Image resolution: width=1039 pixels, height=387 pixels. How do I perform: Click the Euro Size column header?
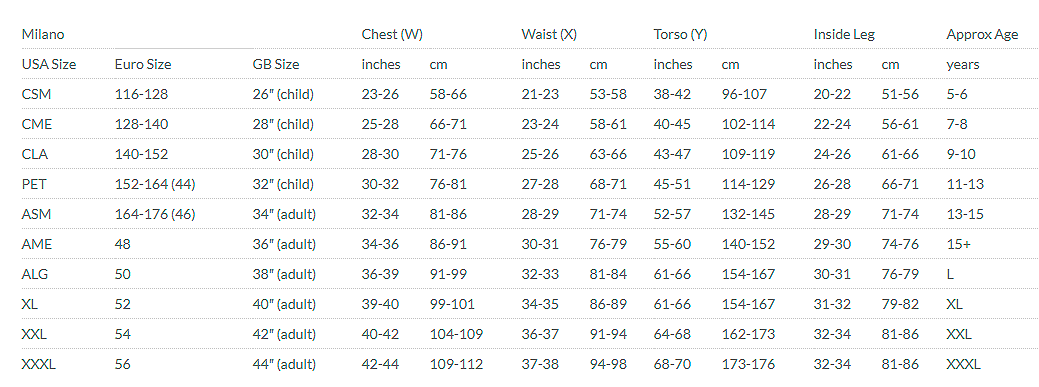click(x=143, y=64)
